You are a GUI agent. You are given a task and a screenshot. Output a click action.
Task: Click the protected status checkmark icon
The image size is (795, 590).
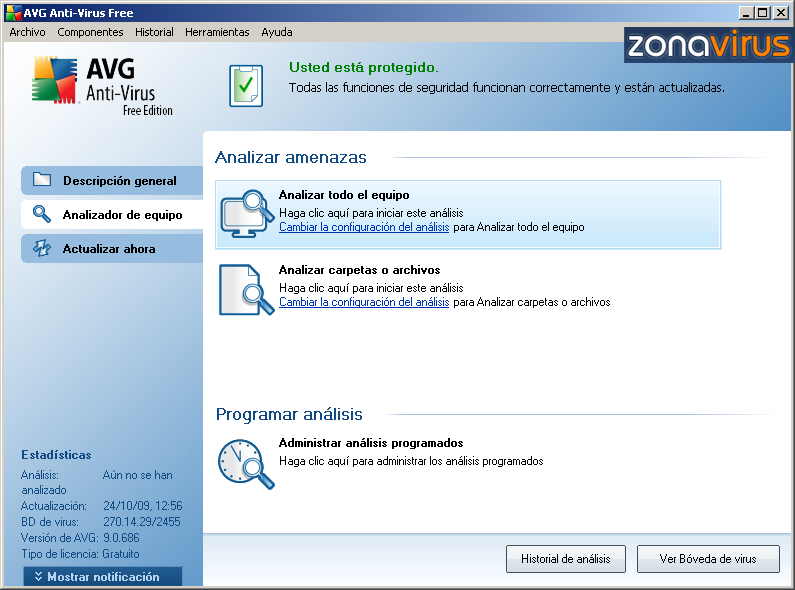[x=245, y=86]
